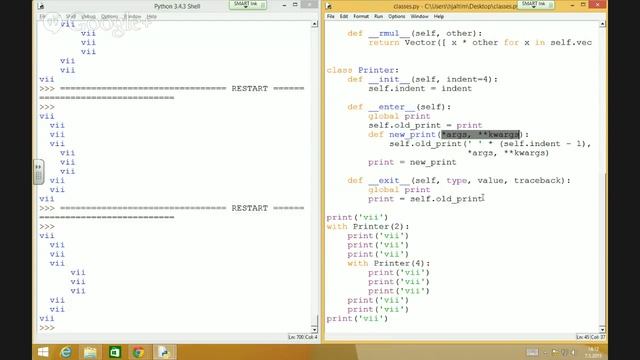Close the classes.py editor window
640x360 pixels.
click(x=598, y=4)
